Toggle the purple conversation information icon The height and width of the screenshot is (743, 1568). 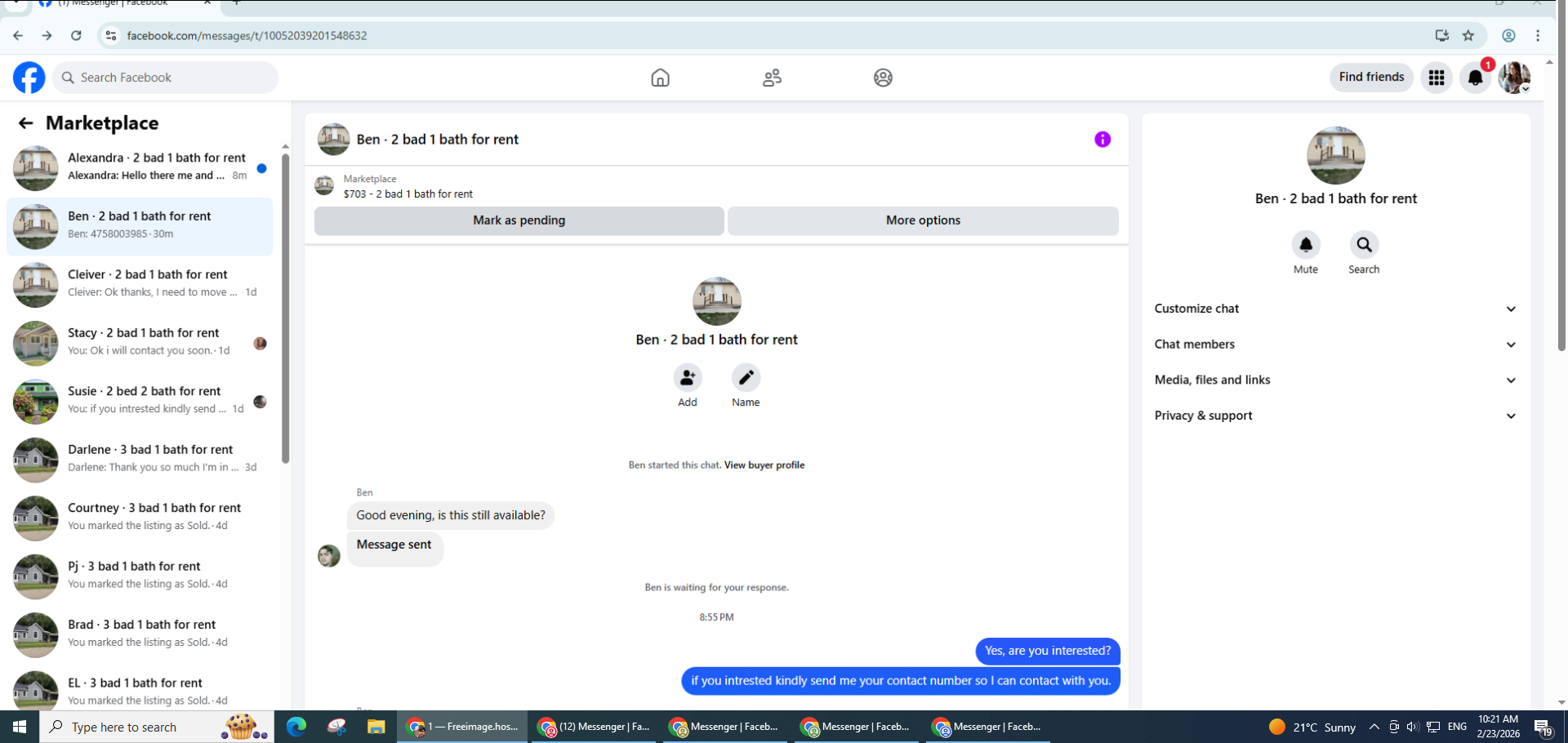1102,140
